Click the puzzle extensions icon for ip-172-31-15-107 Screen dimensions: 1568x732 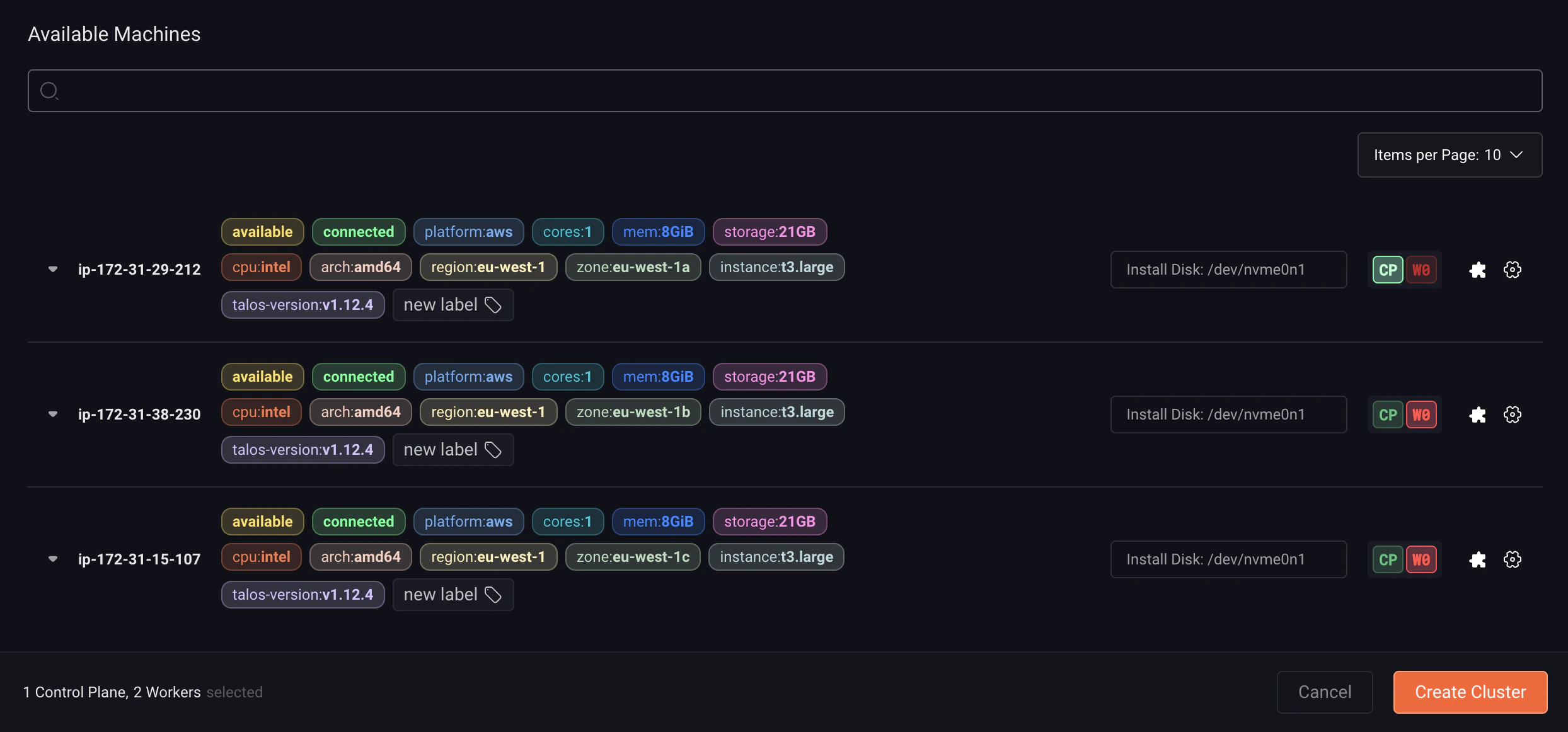coord(1477,559)
